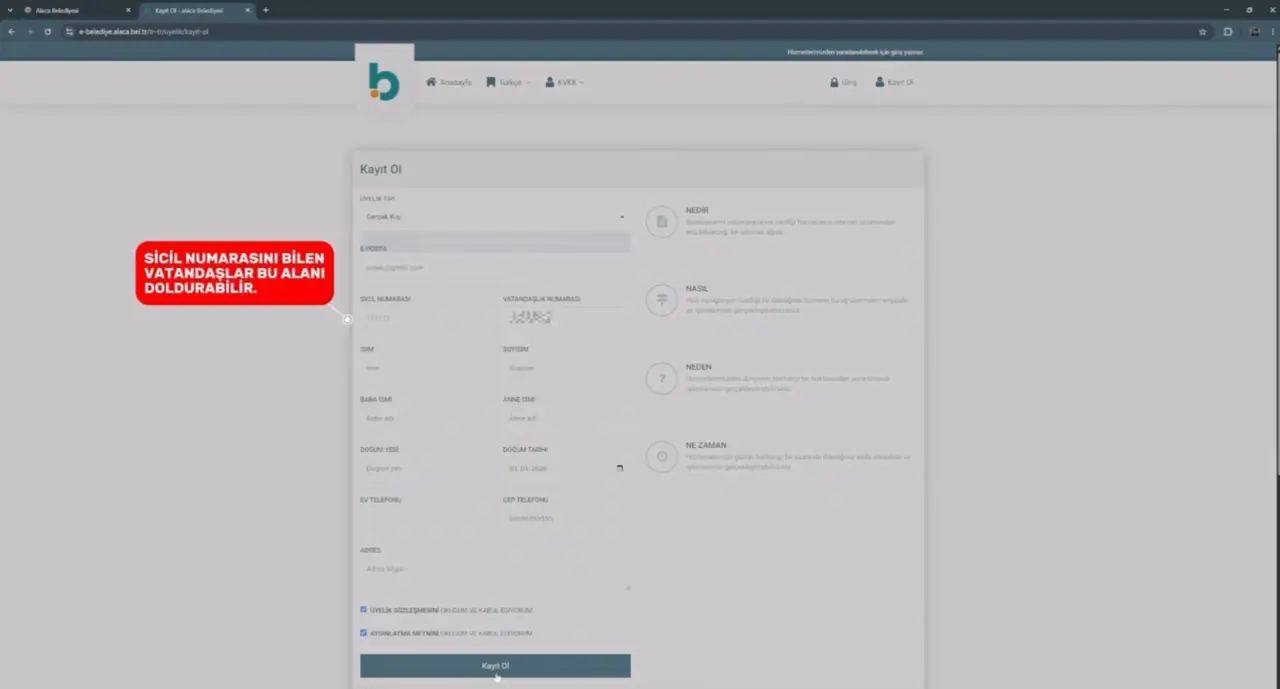
Task: Click into the Sicil Numarası field
Action: pyautogui.click(x=425, y=318)
